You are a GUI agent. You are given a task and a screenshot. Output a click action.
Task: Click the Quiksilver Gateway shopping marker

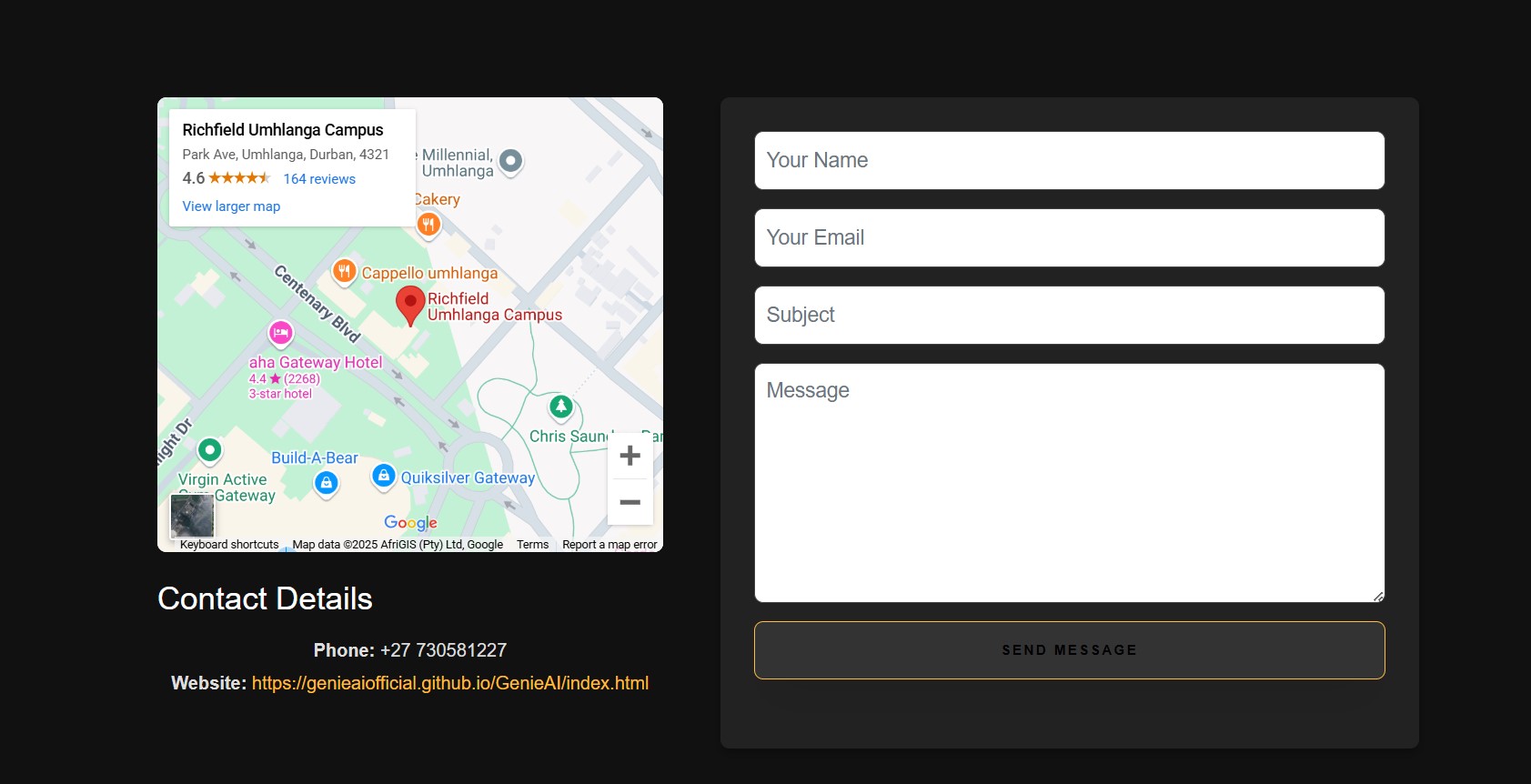(384, 475)
